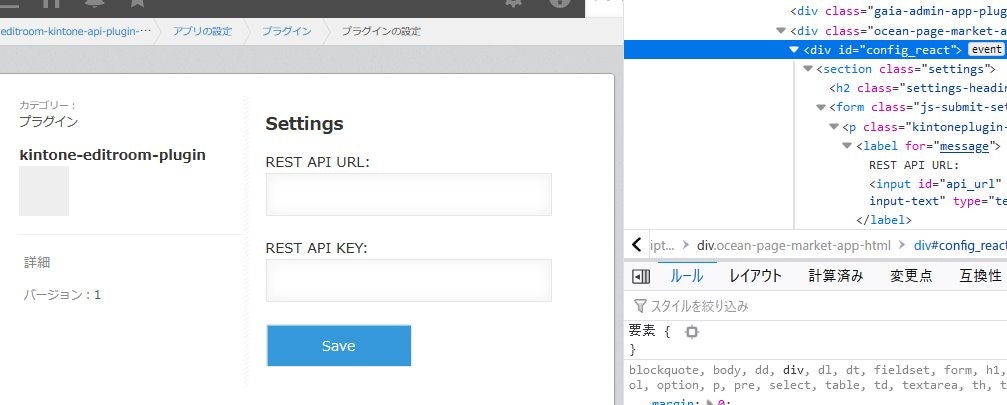Click the event badge on config_react
Image resolution: width=1007 pixels, height=405 pixels.
pyautogui.click(x=986, y=49)
